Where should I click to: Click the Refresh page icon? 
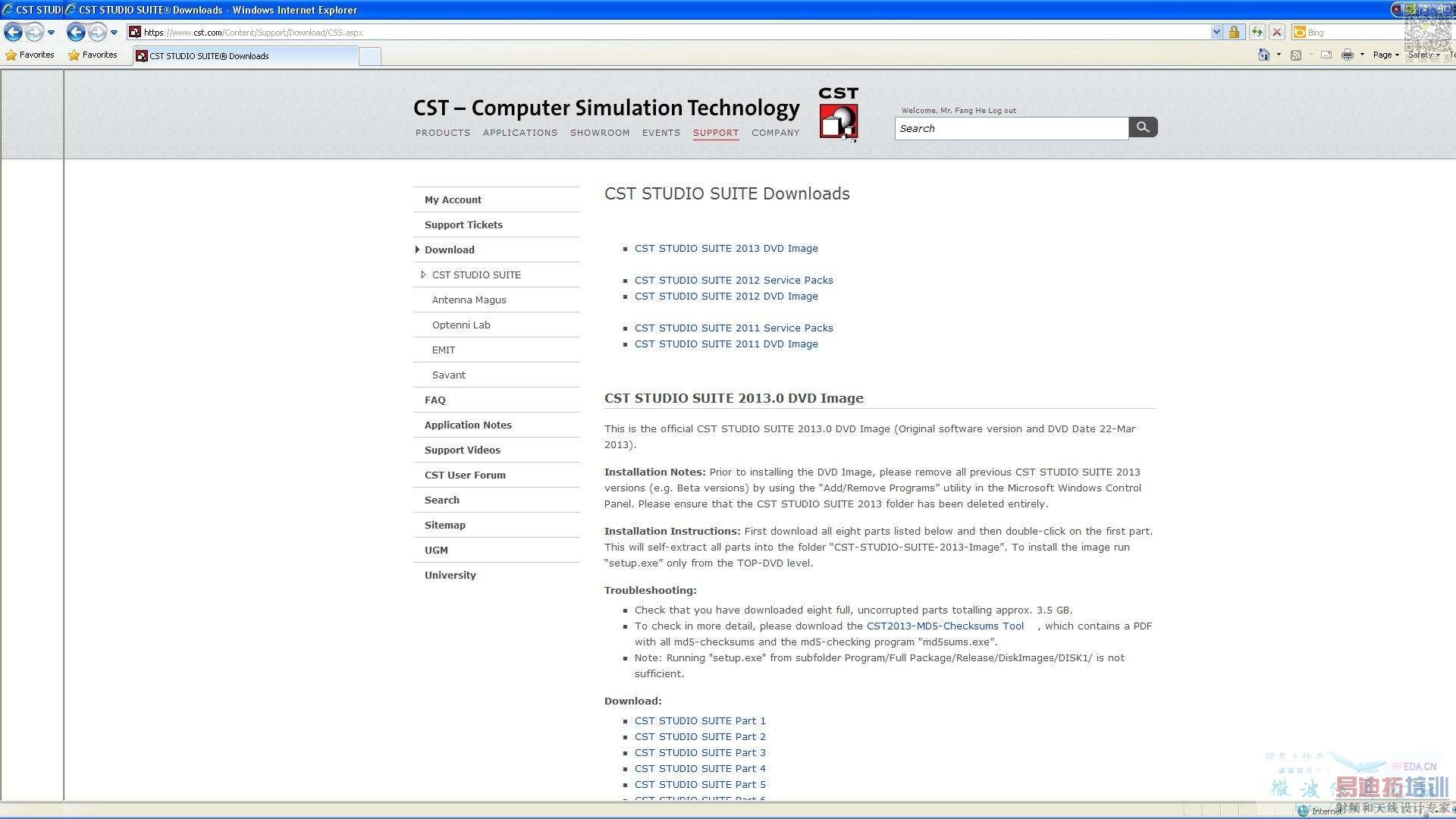tap(1257, 32)
